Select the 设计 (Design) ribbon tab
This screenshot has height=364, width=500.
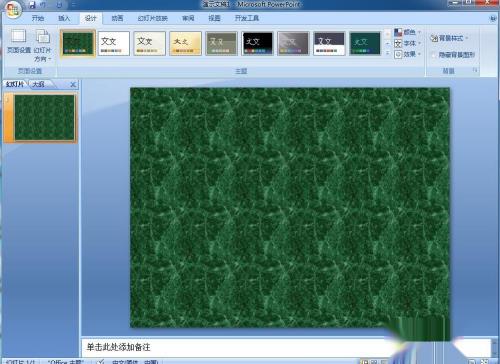pos(90,18)
